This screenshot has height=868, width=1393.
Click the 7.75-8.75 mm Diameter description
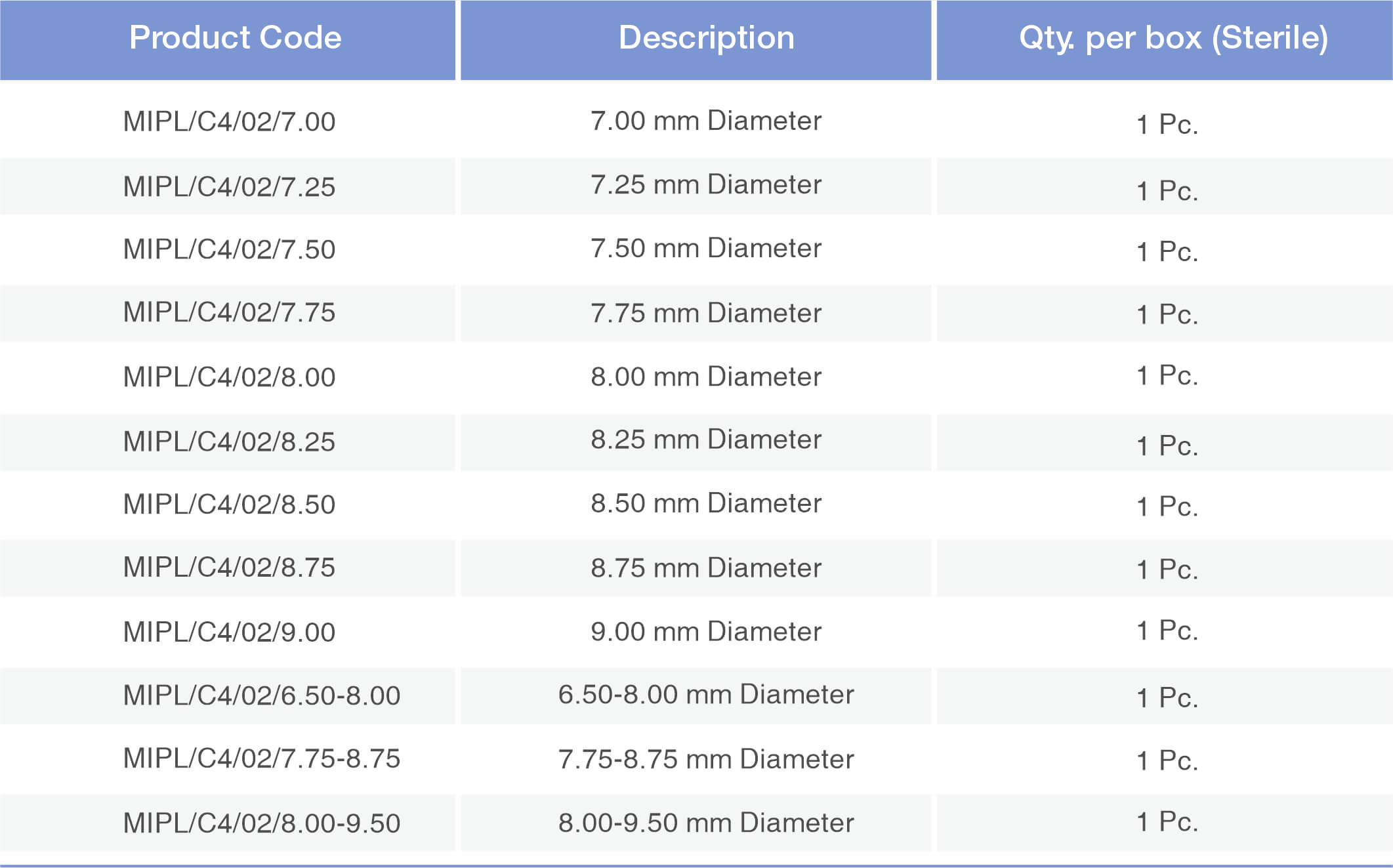[707, 758]
